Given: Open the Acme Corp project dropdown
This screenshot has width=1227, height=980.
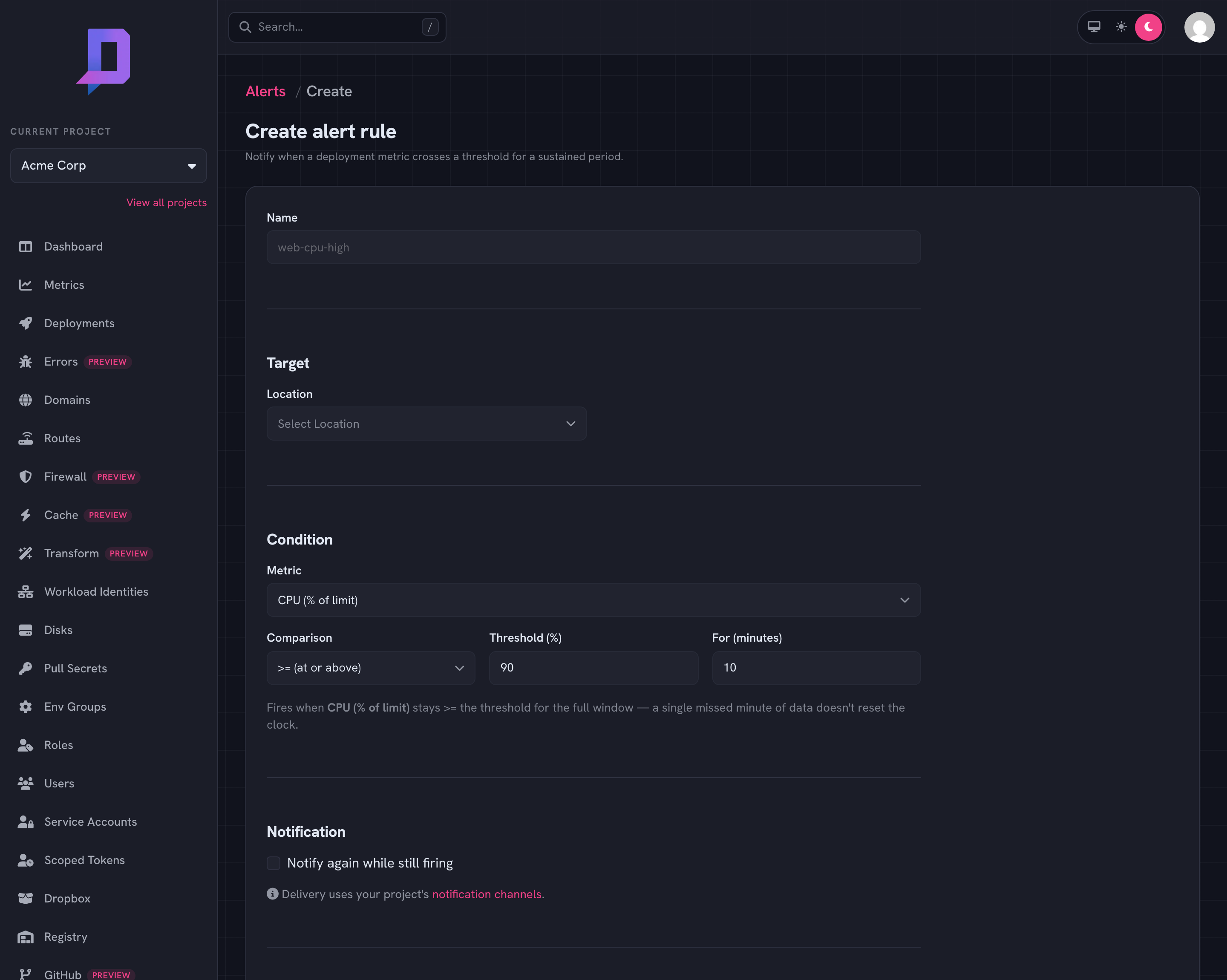Looking at the screenshot, I should click(108, 166).
